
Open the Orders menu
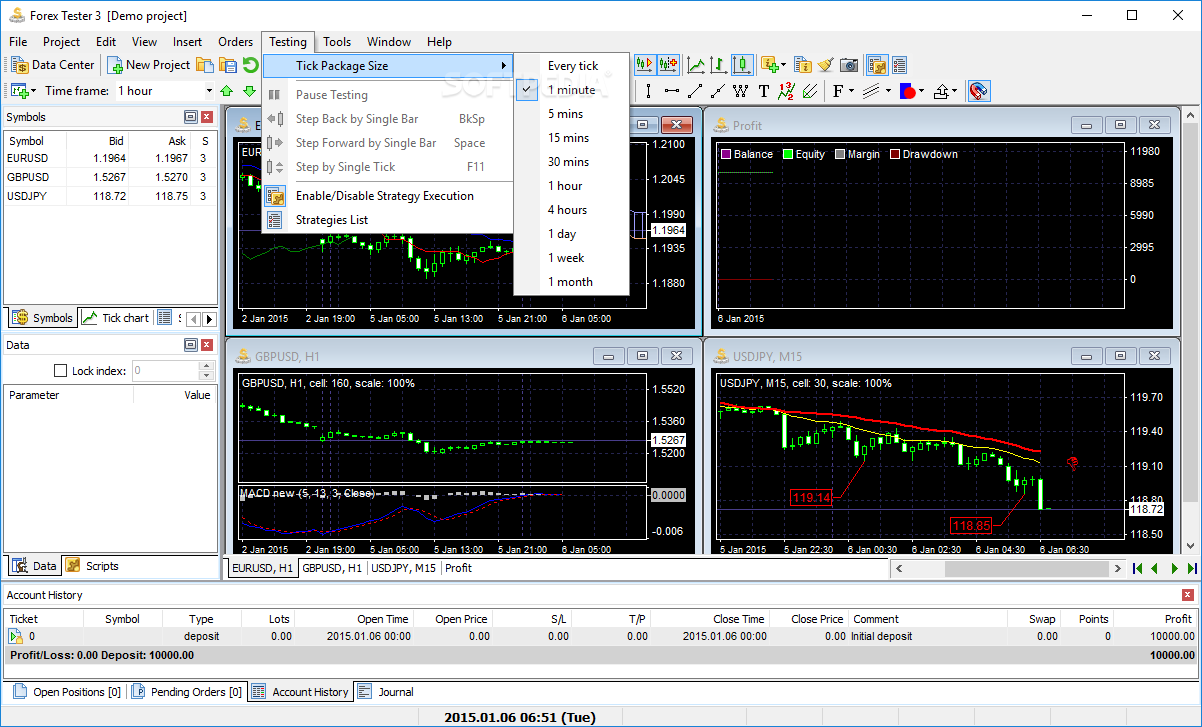click(x=235, y=42)
